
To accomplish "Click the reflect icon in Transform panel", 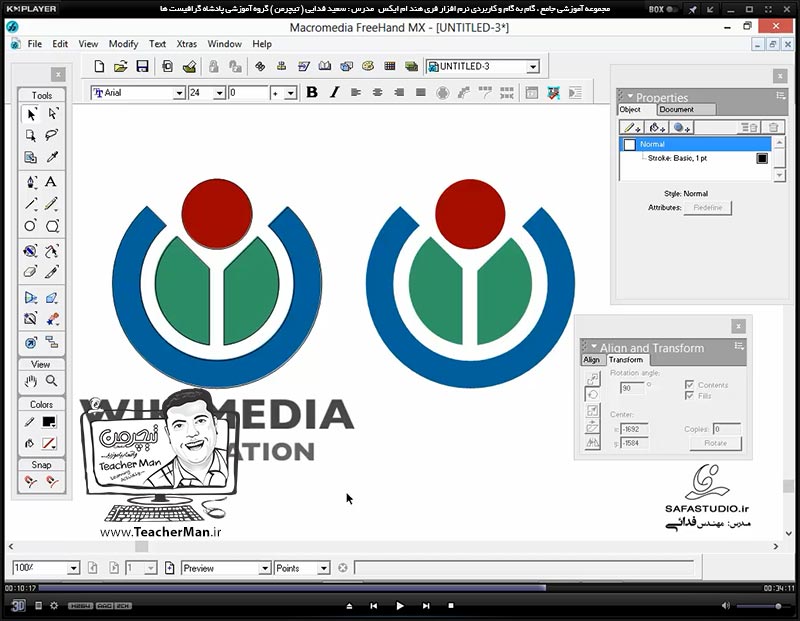I will [x=592, y=442].
